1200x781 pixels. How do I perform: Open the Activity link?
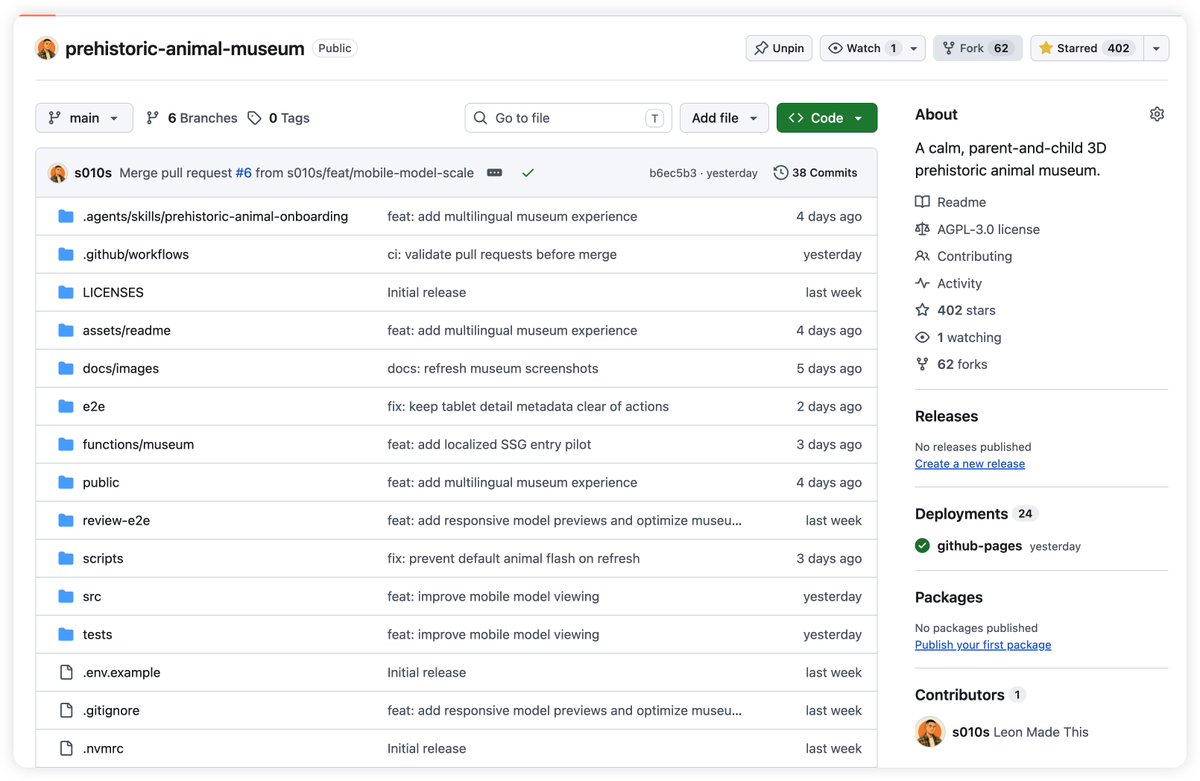[948, 283]
